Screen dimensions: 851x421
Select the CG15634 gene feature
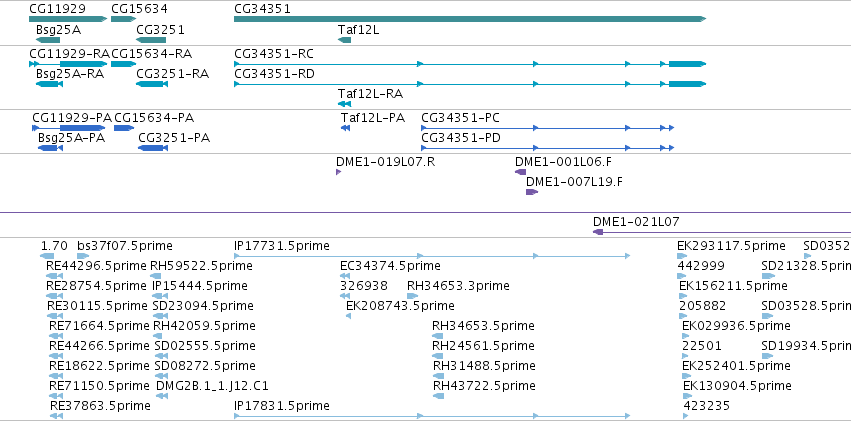click(123, 19)
